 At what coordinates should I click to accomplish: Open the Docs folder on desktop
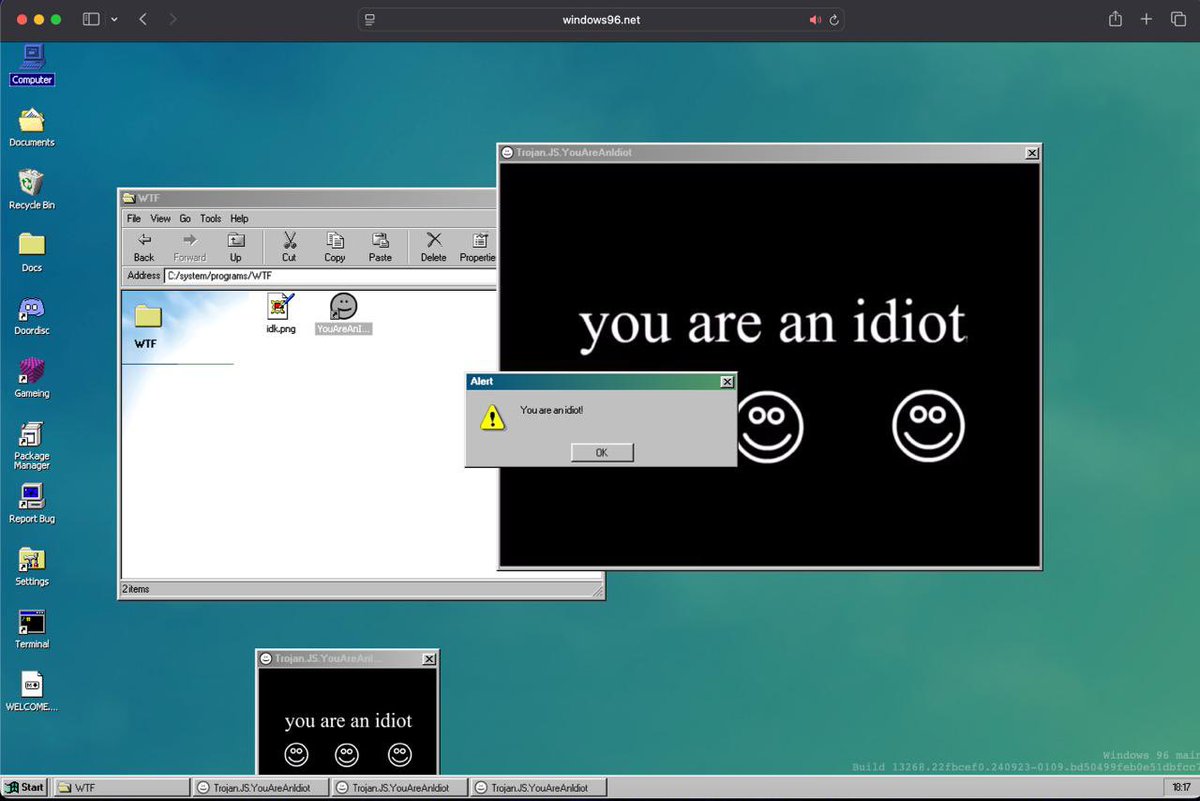[32, 252]
